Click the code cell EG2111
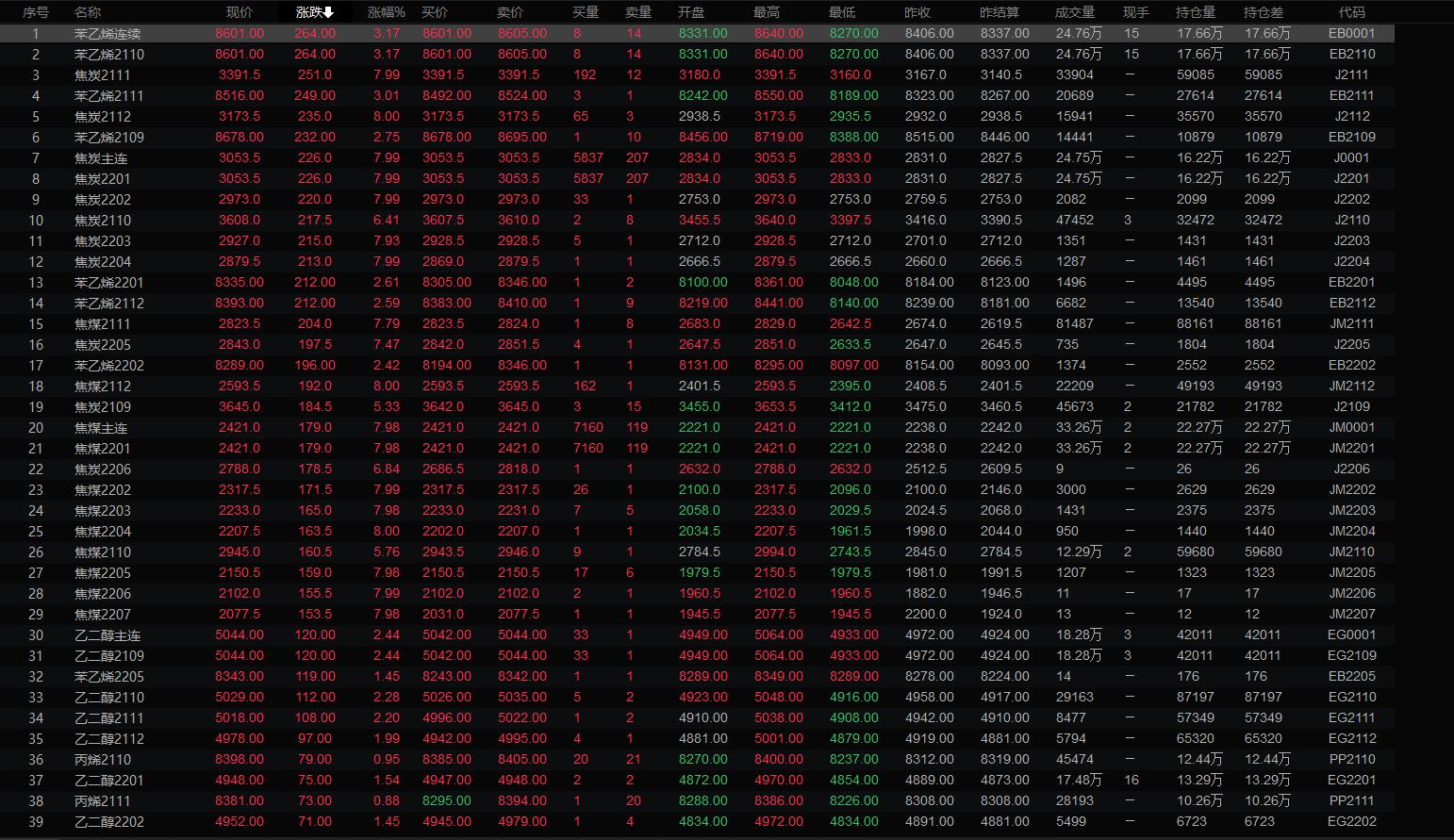Image resolution: width=1454 pixels, height=840 pixels. coord(1352,717)
